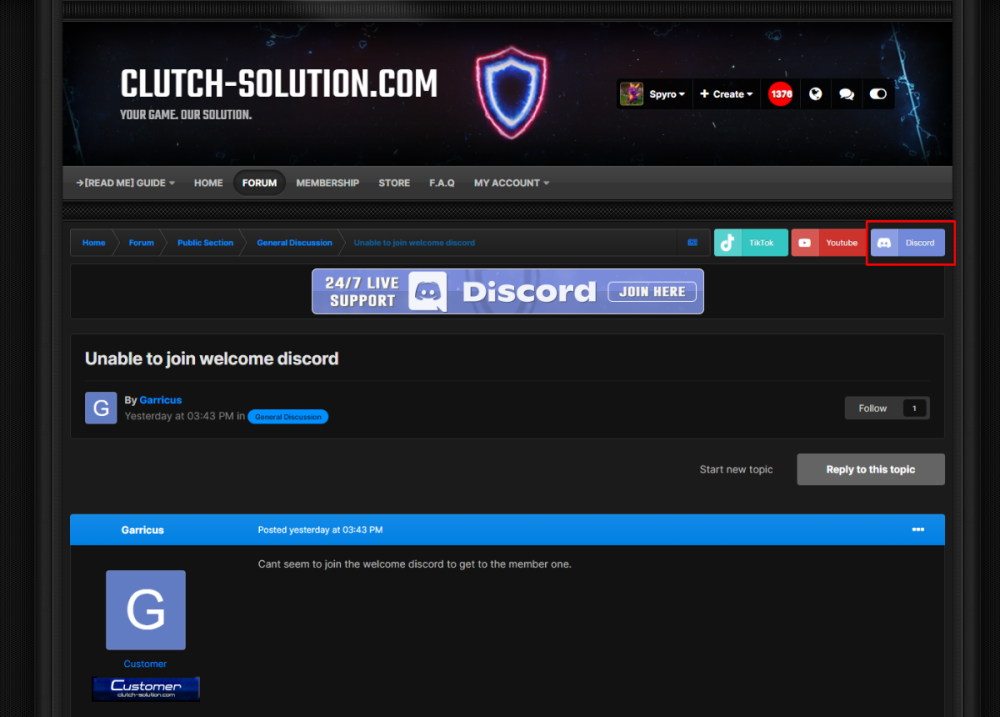Click the Follow button
The height and width of the screenshot is (717, 1000).
pyautogui.click(x=873, y=408)
